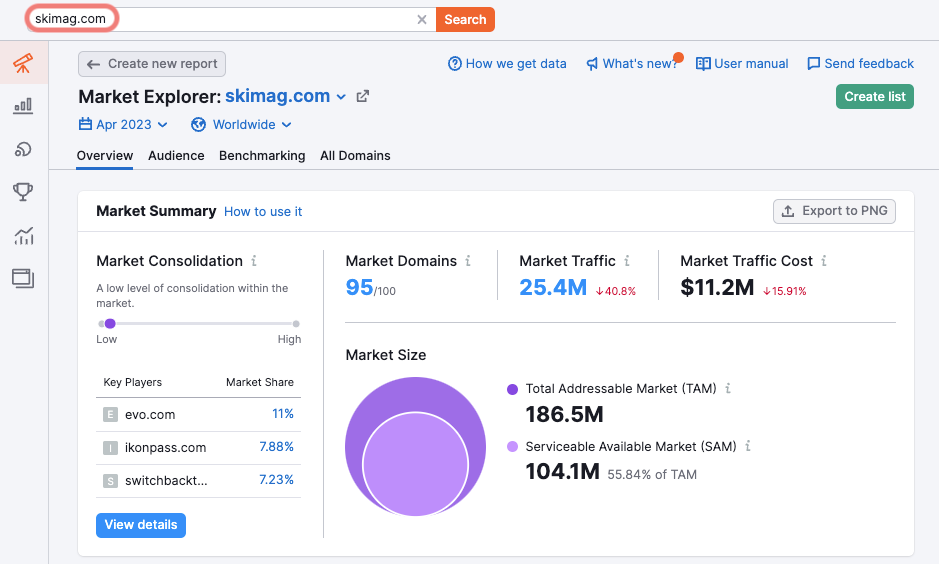Expand the skimag.com domain dropdown chevron
Viewport: 939px width, 564px height.
pos(341,97)
